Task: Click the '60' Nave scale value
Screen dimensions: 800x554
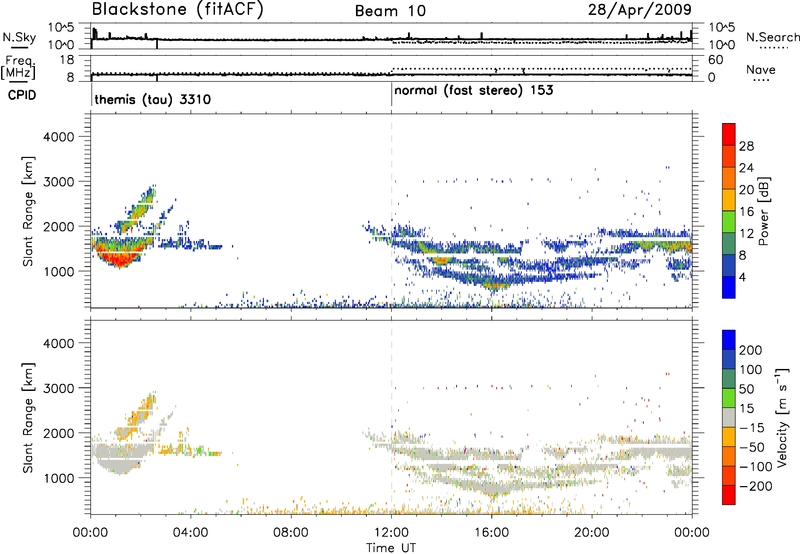Action: click(715, 60)
